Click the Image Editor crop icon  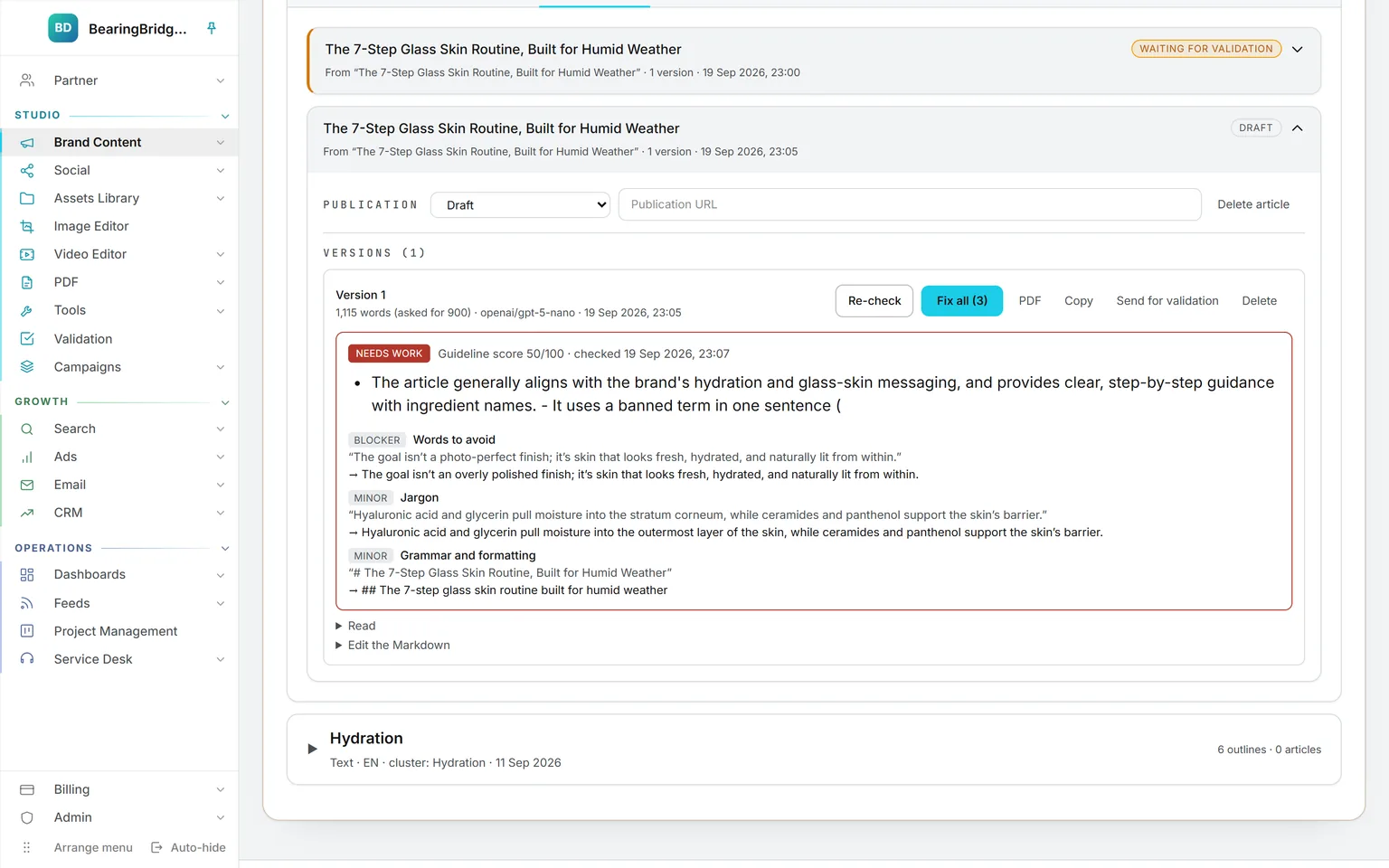[x=27, y=226]
